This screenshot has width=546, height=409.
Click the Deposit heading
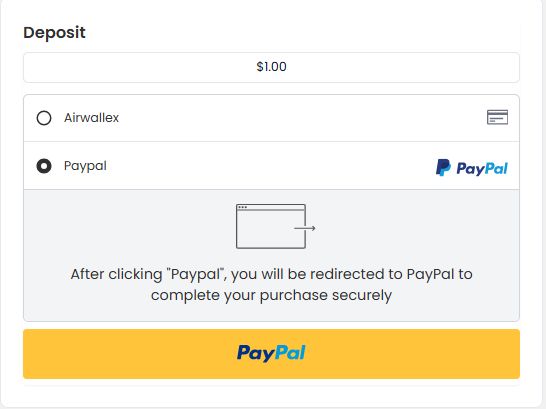click(54, 33)
